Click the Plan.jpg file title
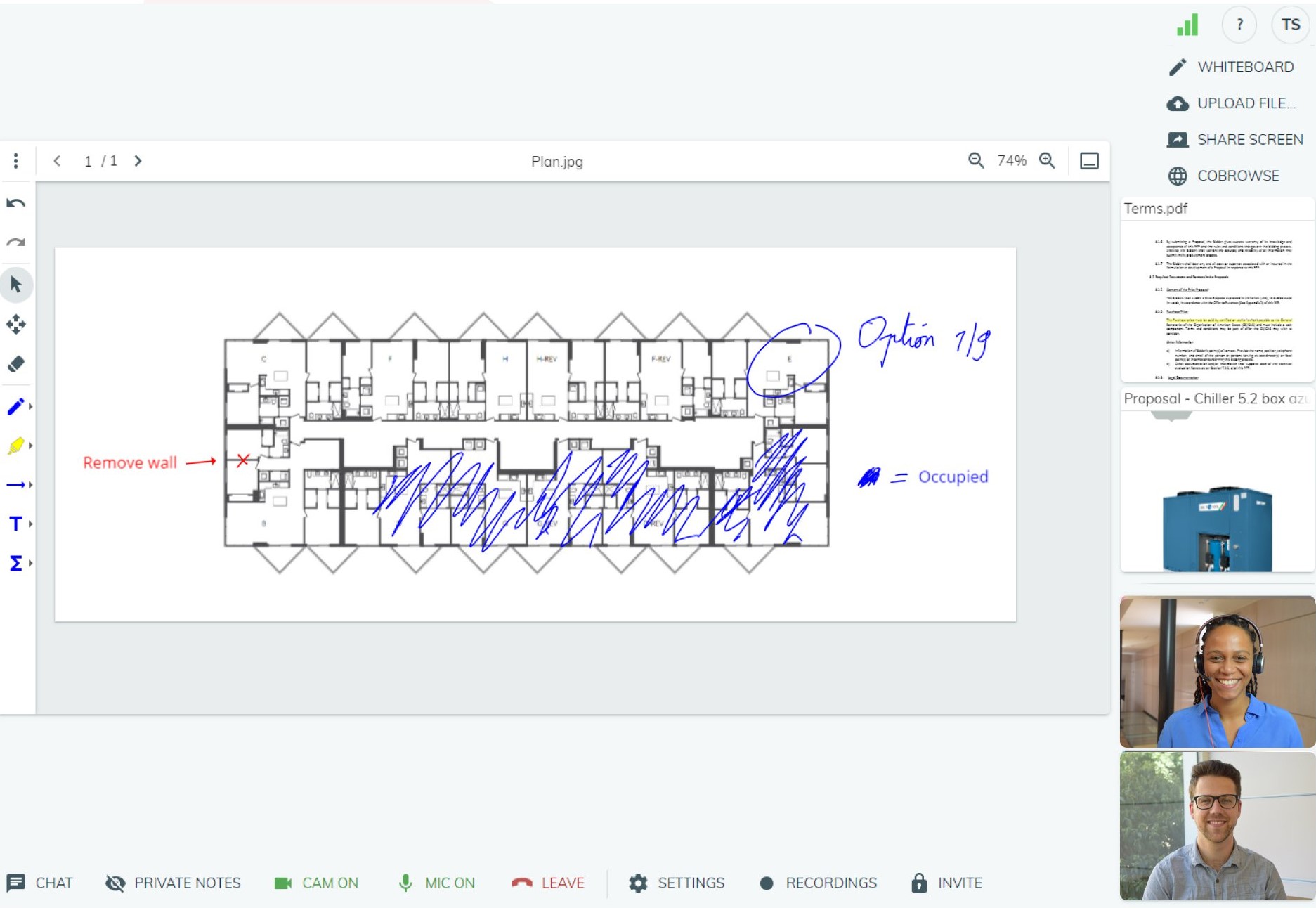 pos(557,162)
